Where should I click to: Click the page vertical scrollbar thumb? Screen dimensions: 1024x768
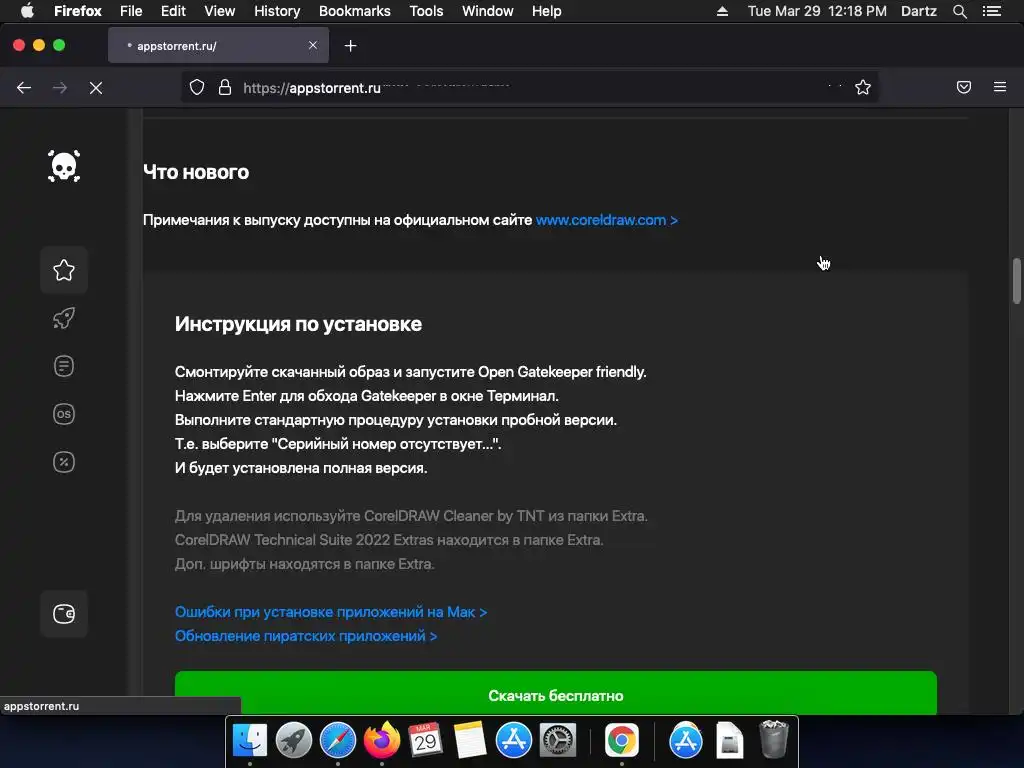click(1016, 281)
